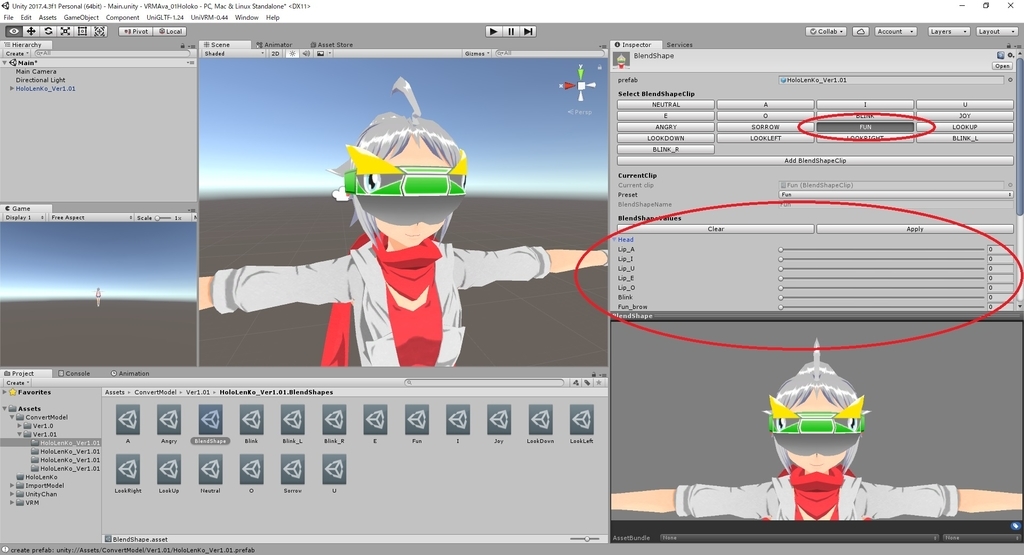Expand HoloLenKo_Ver1.01 in Hierarchy

coord(11,88)
